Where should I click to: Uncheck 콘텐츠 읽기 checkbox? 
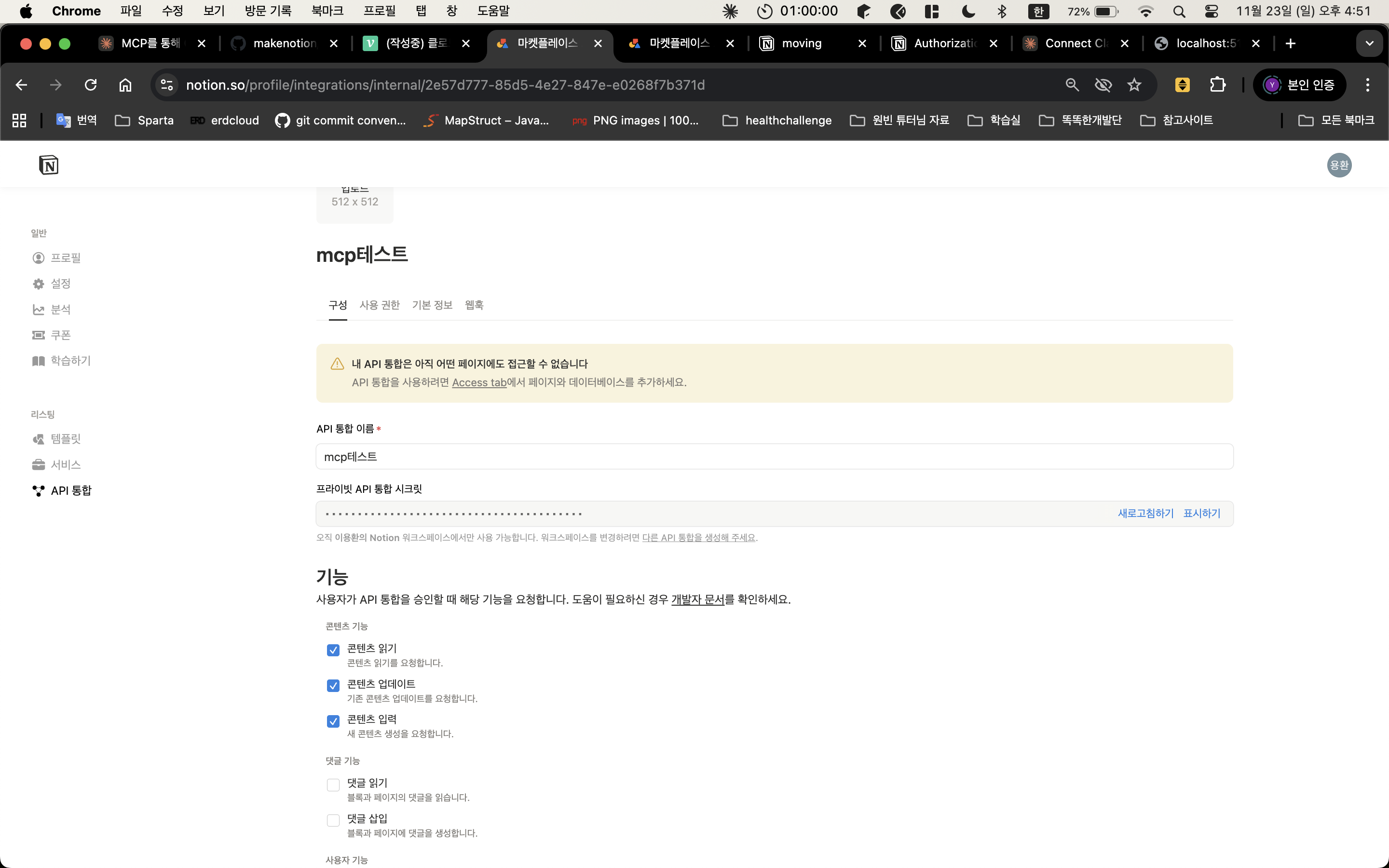pos(333,650)
